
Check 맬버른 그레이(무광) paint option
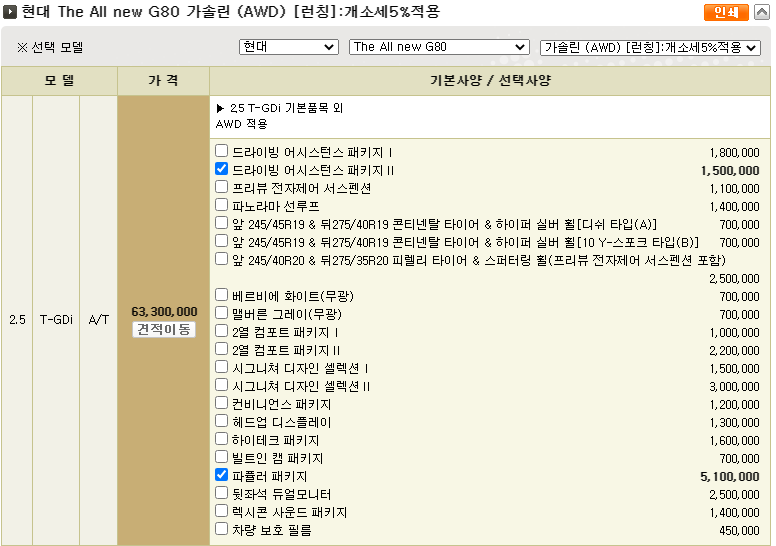[221, 313]
